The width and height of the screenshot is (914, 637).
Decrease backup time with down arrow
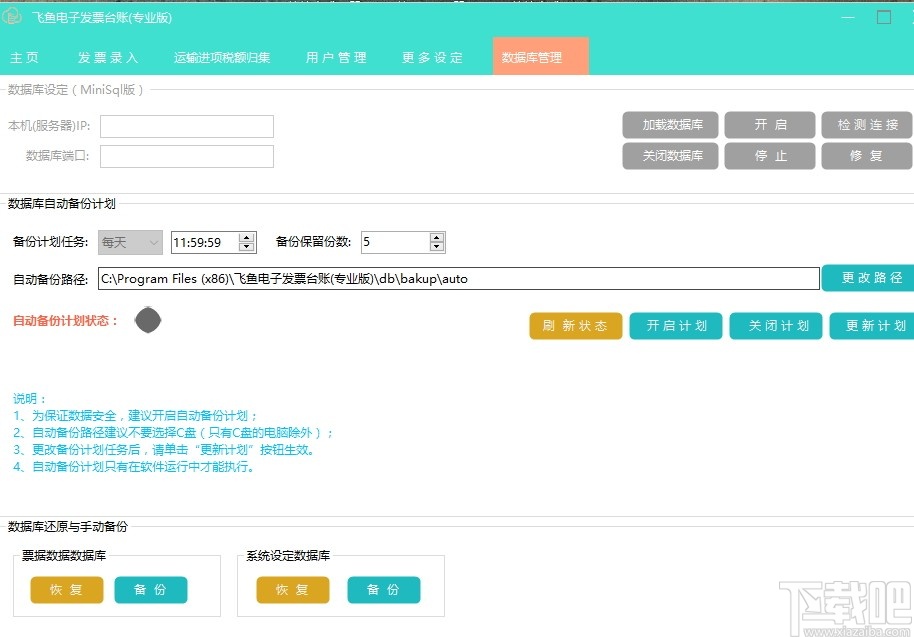247,247
